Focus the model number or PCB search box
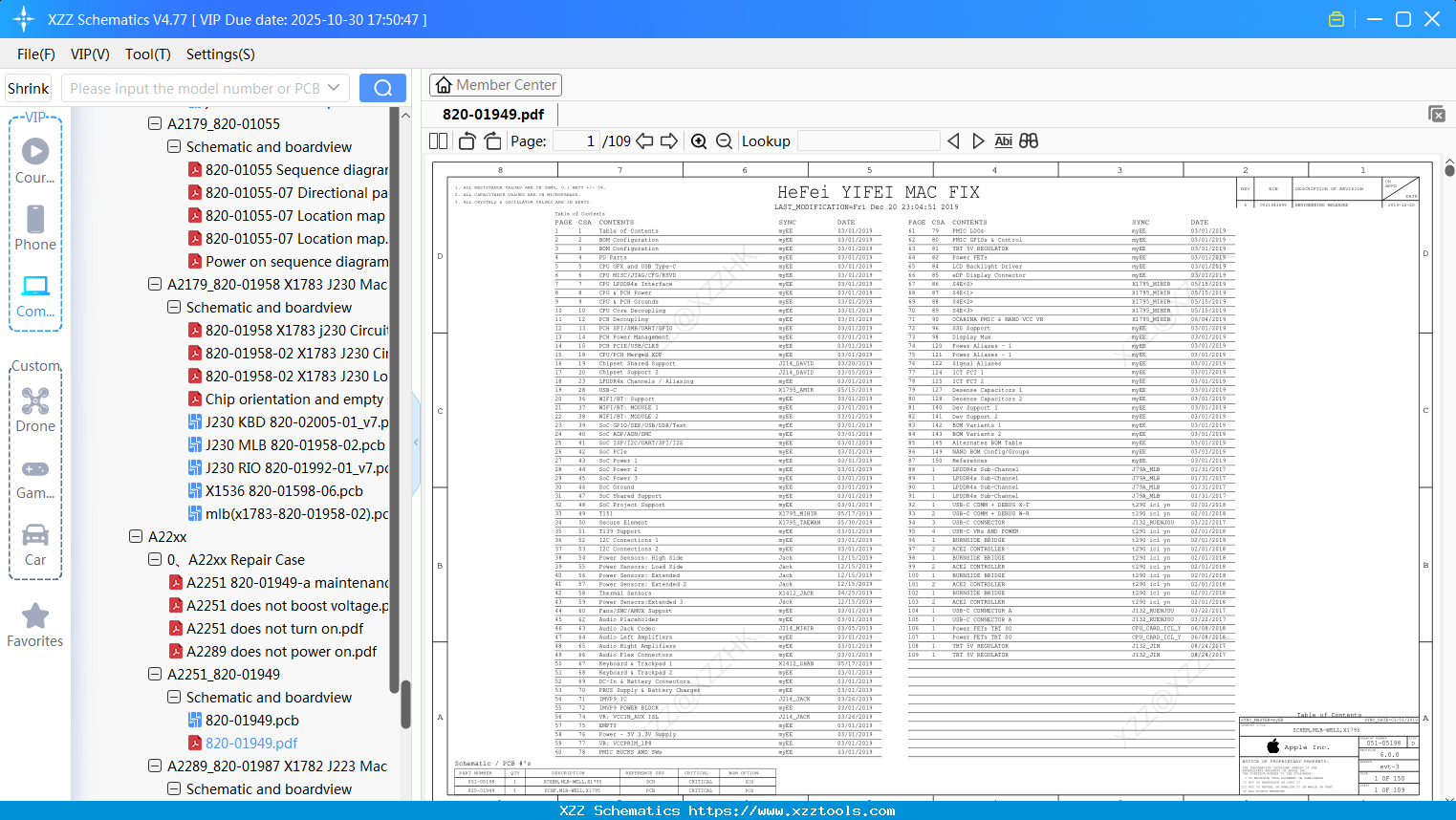This screenshot has width=1456, height=820. (x=195, y=88)
